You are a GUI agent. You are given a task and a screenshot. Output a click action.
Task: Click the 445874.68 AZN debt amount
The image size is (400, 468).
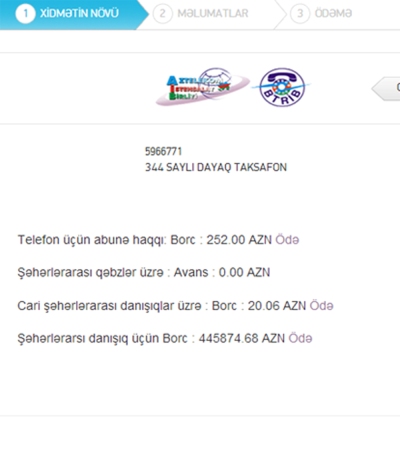[x=242, y=338]
